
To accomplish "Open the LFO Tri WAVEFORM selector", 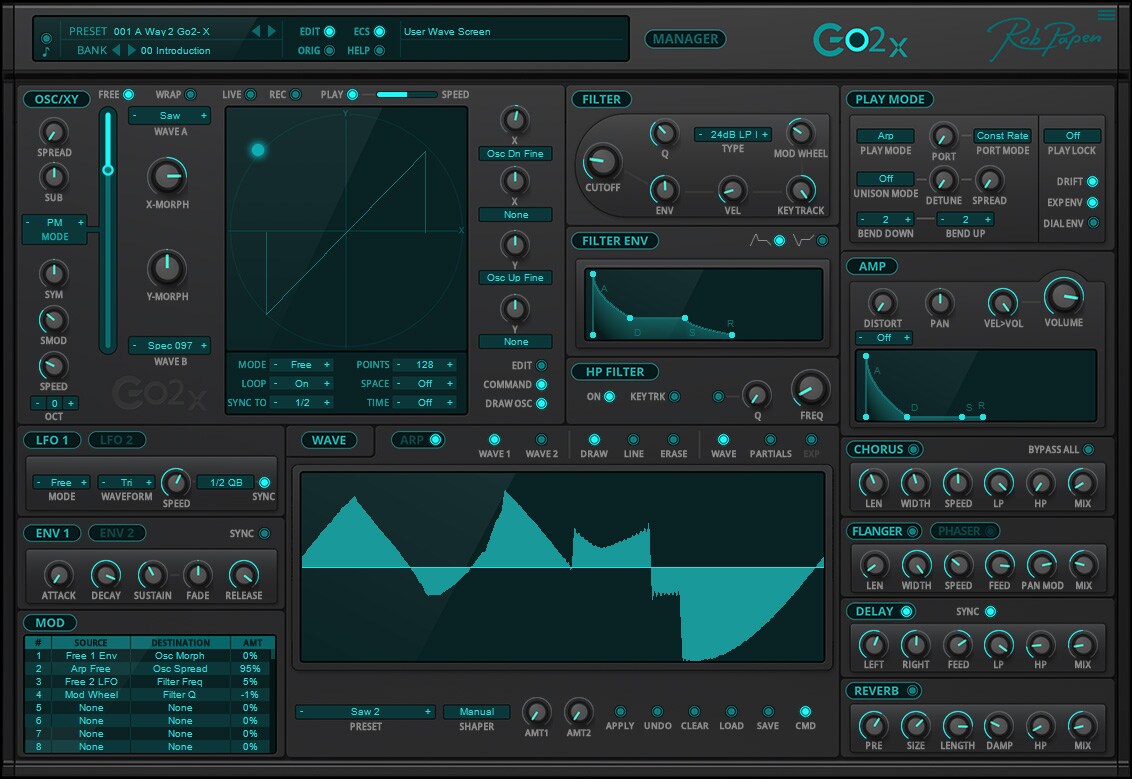I will click(126, 482).
